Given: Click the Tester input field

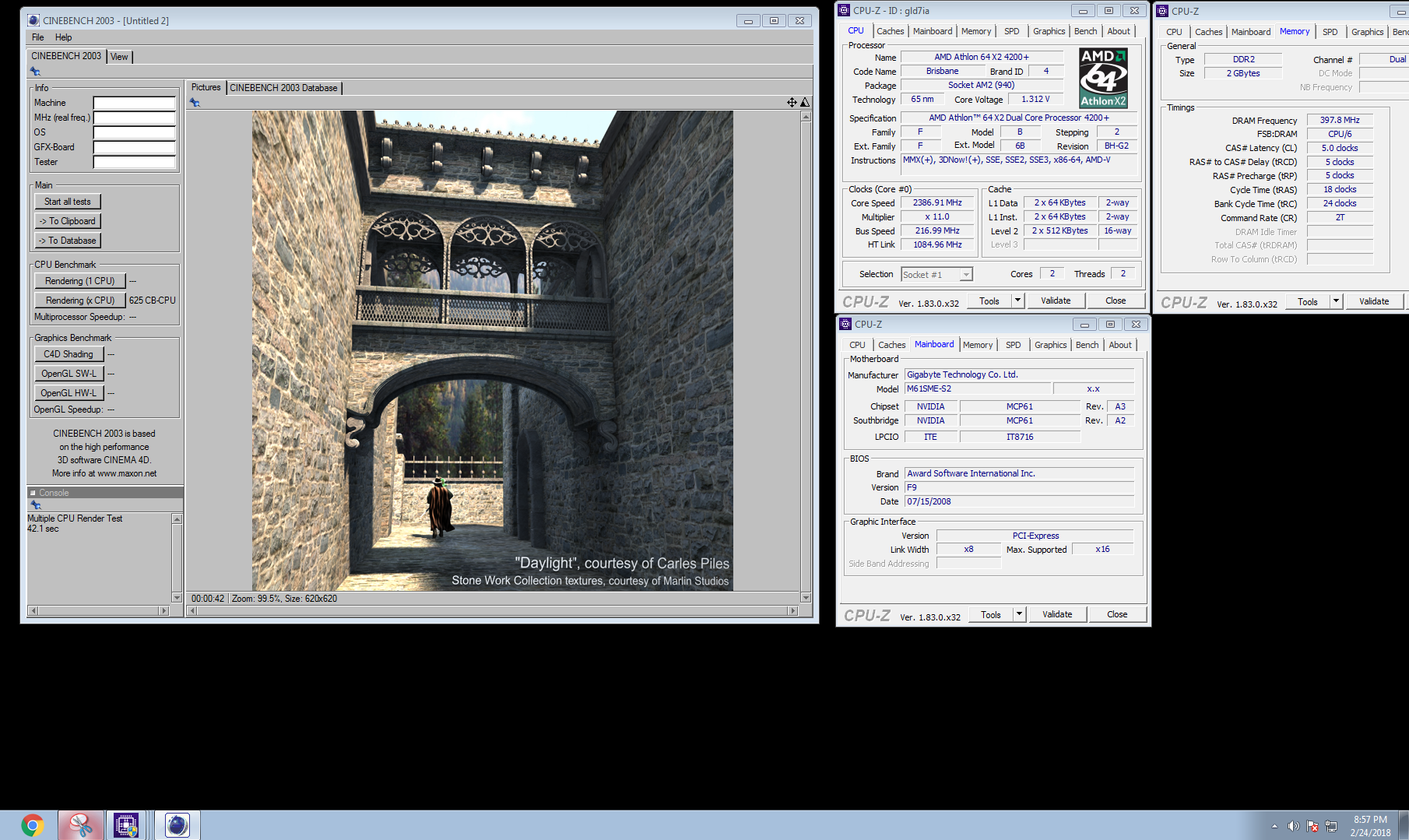Looking at the screenshot, I should [x=135, y=162].
